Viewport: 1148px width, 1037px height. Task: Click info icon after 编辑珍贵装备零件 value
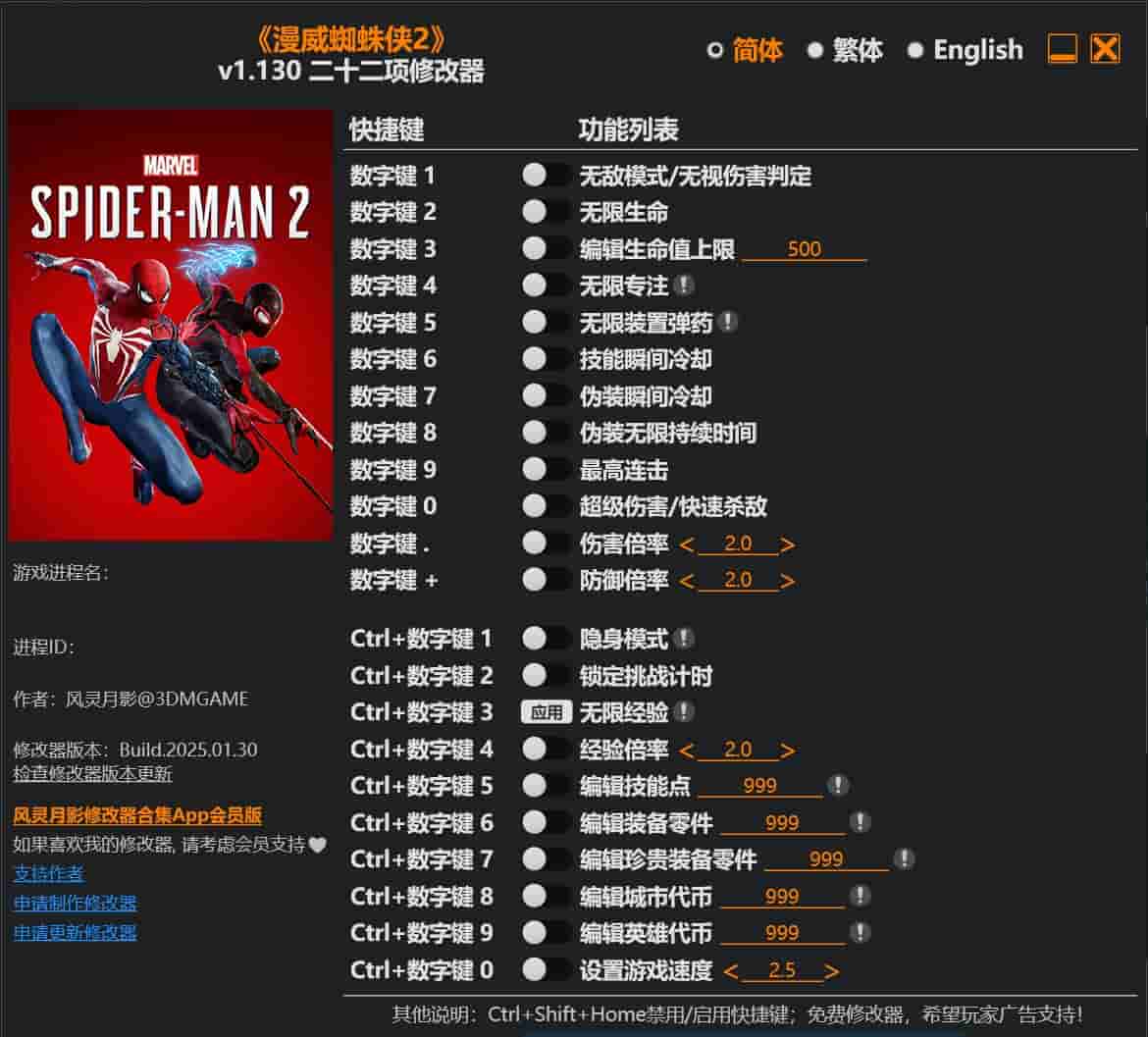pos(905,858)
